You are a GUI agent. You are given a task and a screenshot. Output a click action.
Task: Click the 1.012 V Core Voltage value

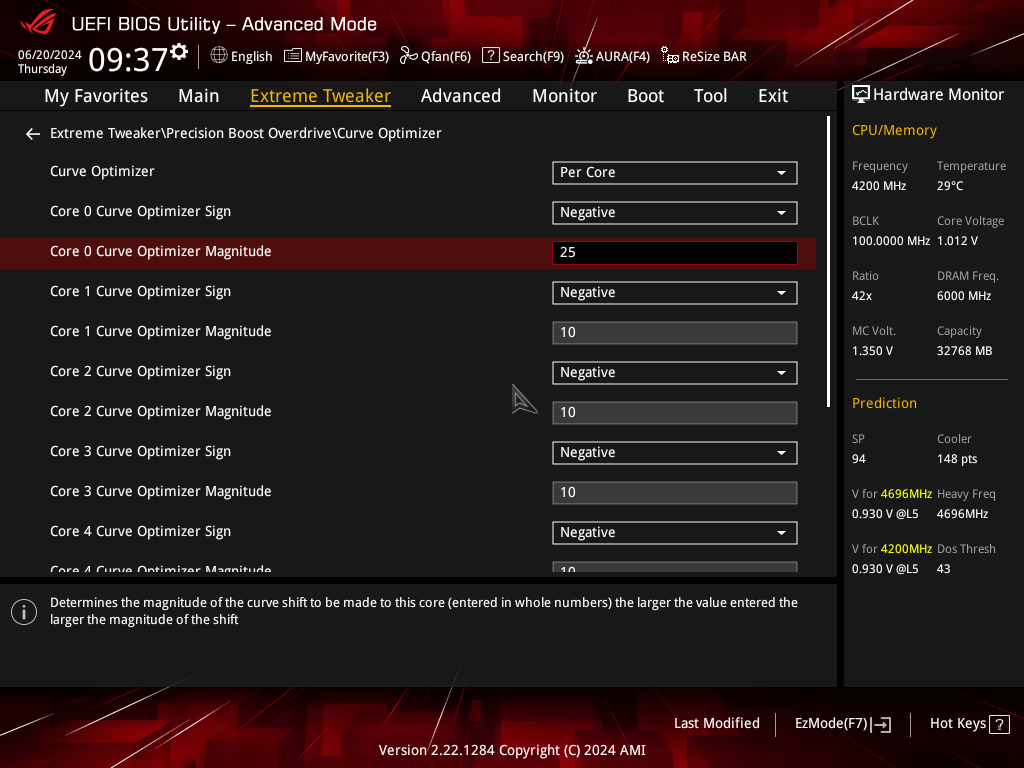[957, 241]
